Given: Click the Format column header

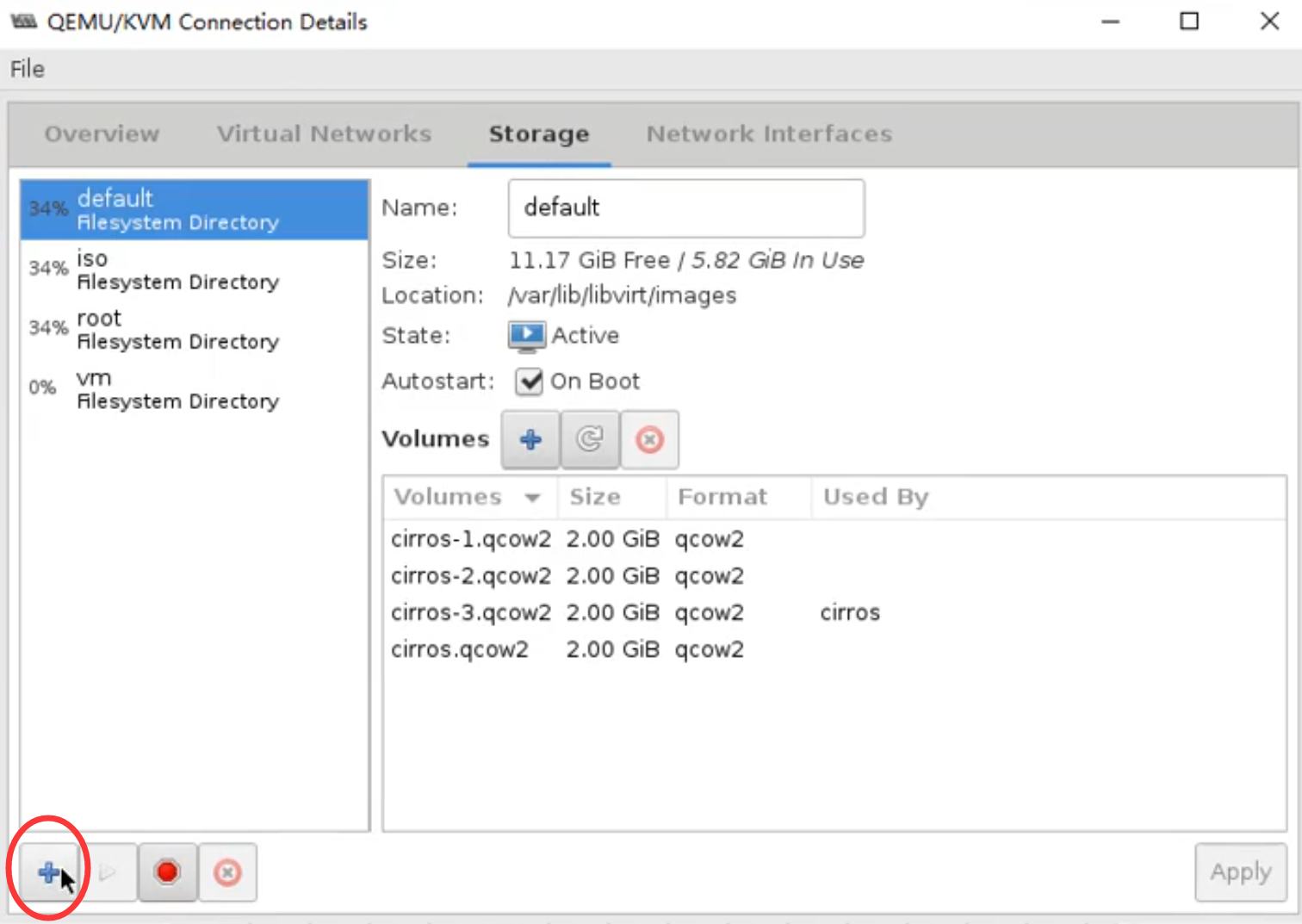Looking at the screenshot, I should point(722,497).
